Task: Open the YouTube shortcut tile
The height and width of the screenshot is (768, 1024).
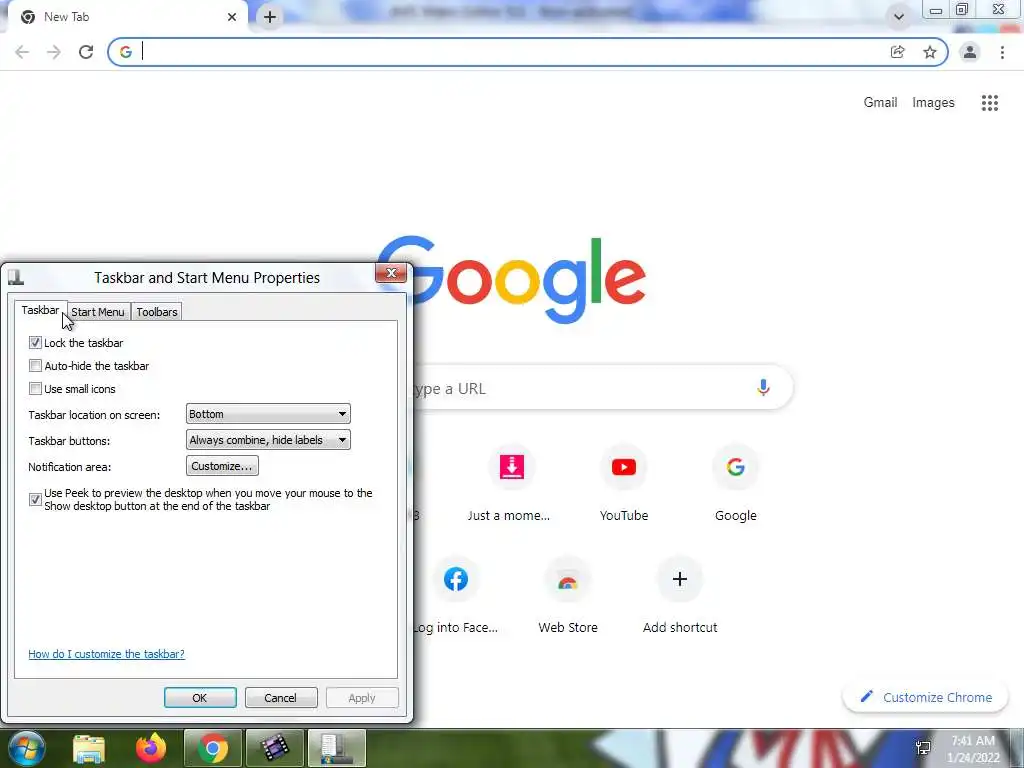Action: (x=624, y=483)
